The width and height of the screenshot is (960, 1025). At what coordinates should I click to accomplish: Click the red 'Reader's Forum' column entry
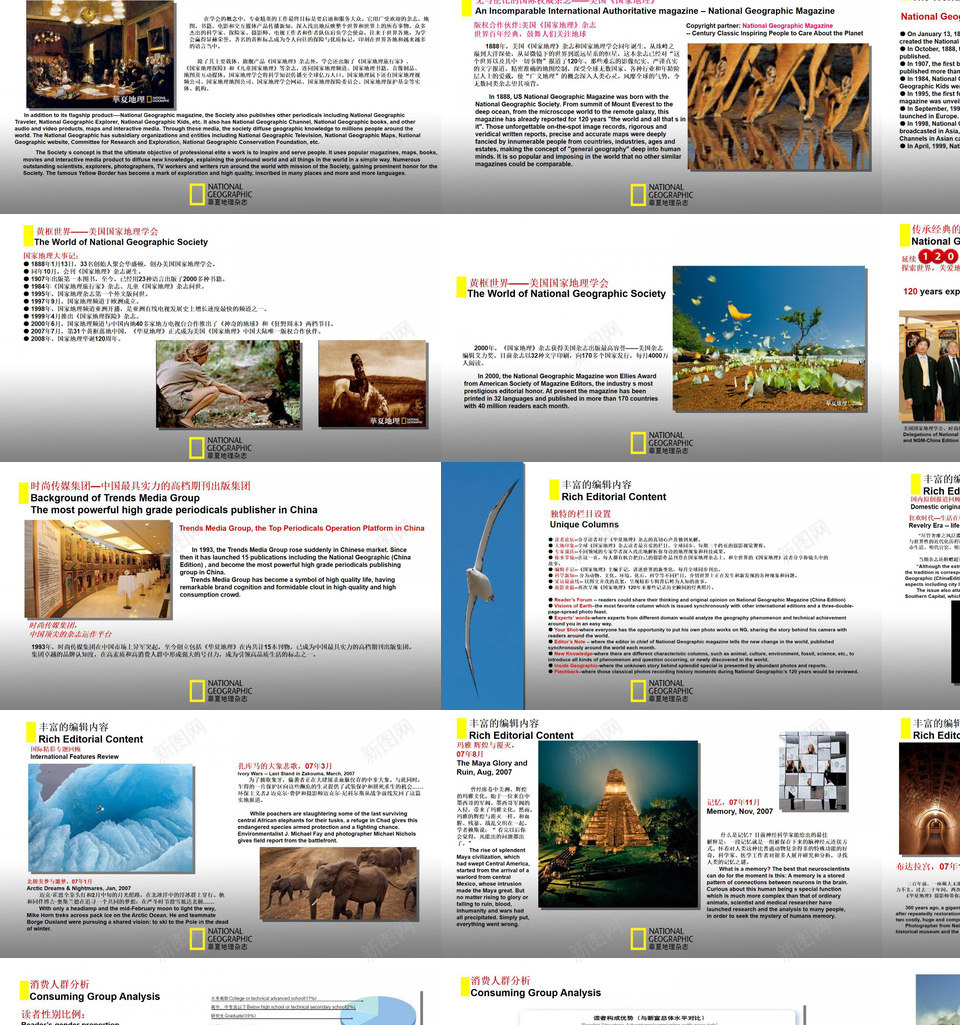pos(572,599)
